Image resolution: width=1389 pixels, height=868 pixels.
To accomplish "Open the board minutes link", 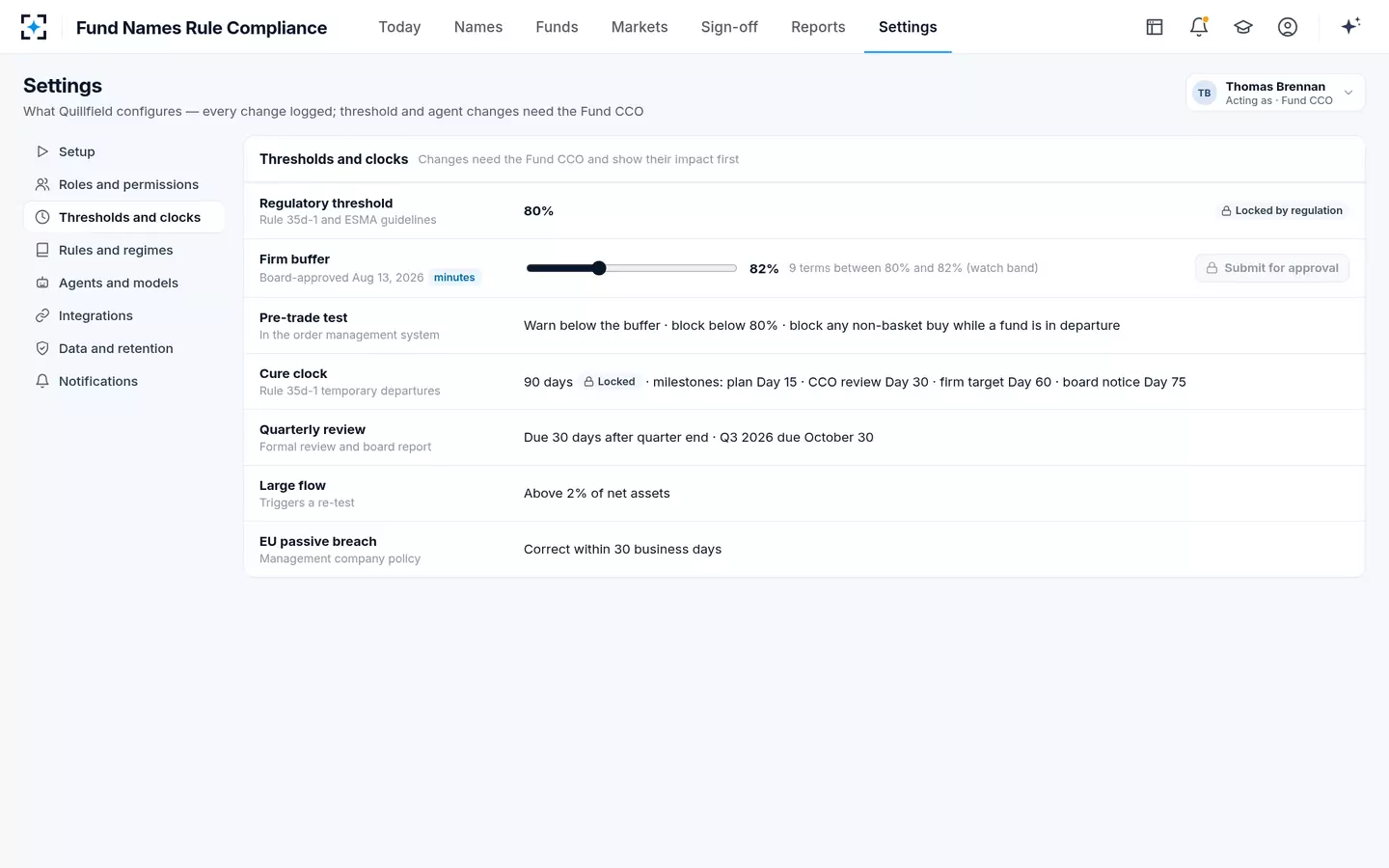I will pos(454,278).
